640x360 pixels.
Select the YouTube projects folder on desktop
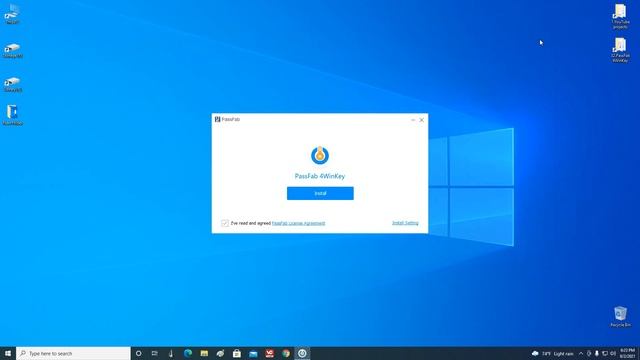[620, 16]
